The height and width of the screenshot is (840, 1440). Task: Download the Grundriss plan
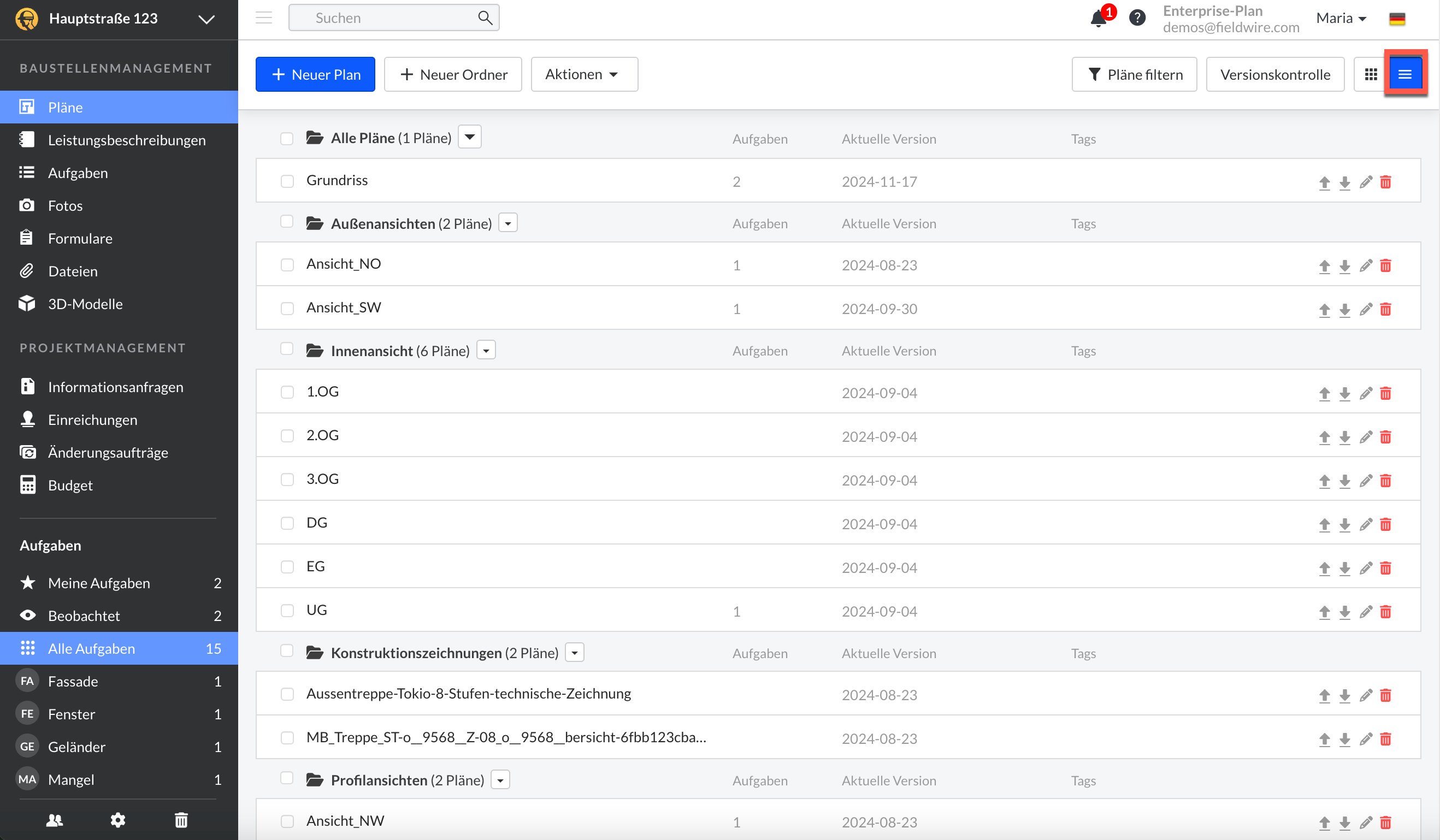pos(1344,182)
